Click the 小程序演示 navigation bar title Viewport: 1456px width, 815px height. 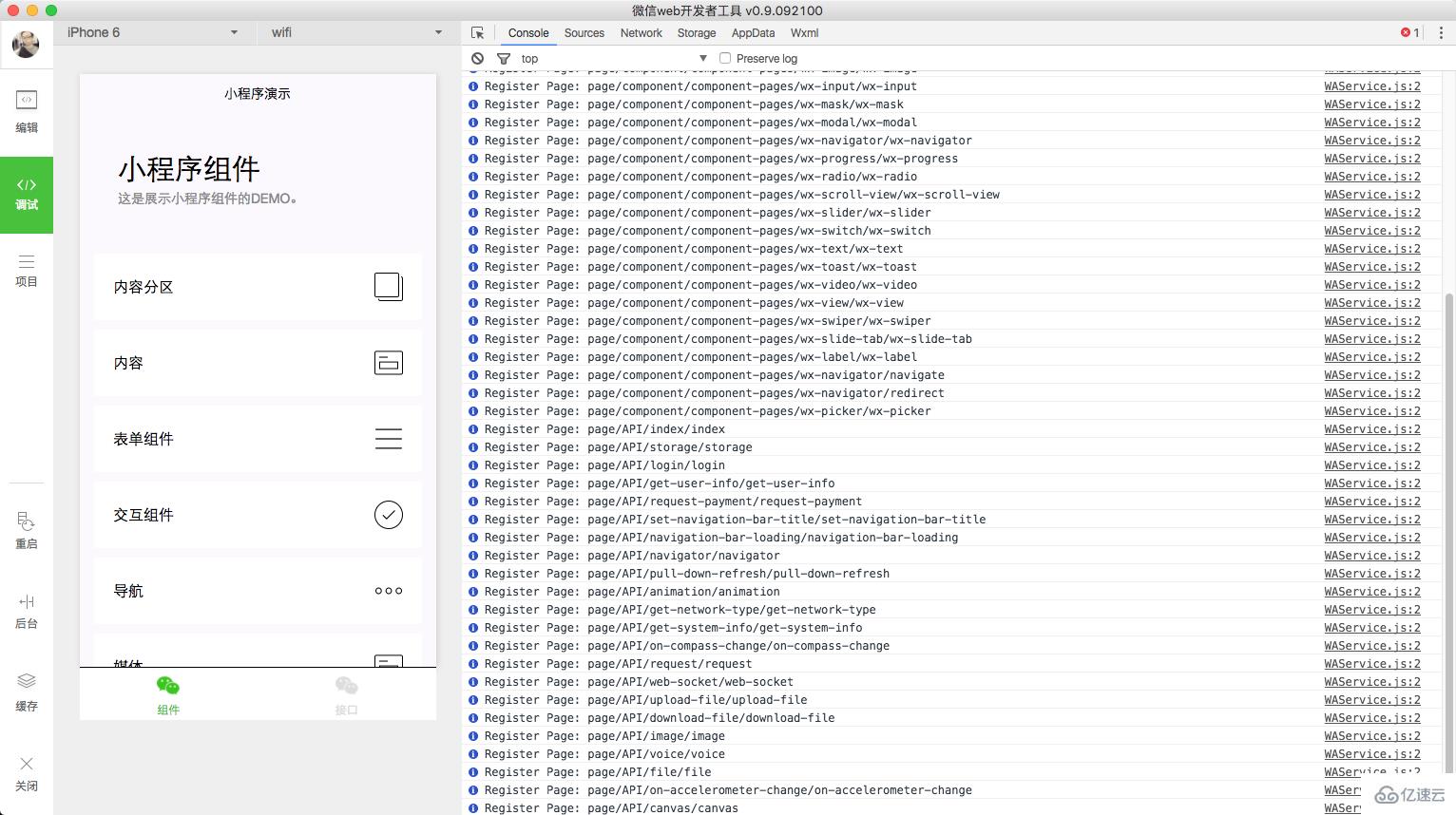(258, 94)
